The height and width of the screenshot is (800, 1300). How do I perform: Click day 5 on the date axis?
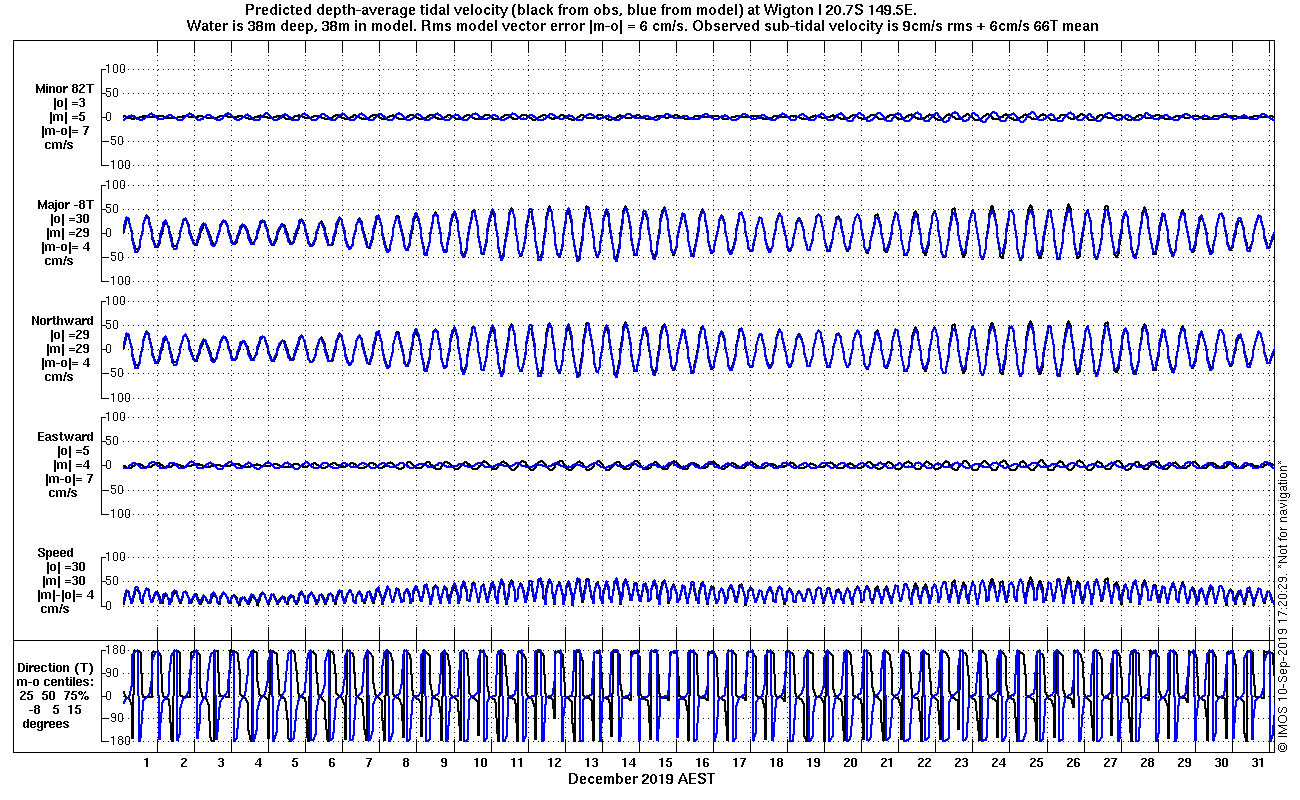point(295,762)
